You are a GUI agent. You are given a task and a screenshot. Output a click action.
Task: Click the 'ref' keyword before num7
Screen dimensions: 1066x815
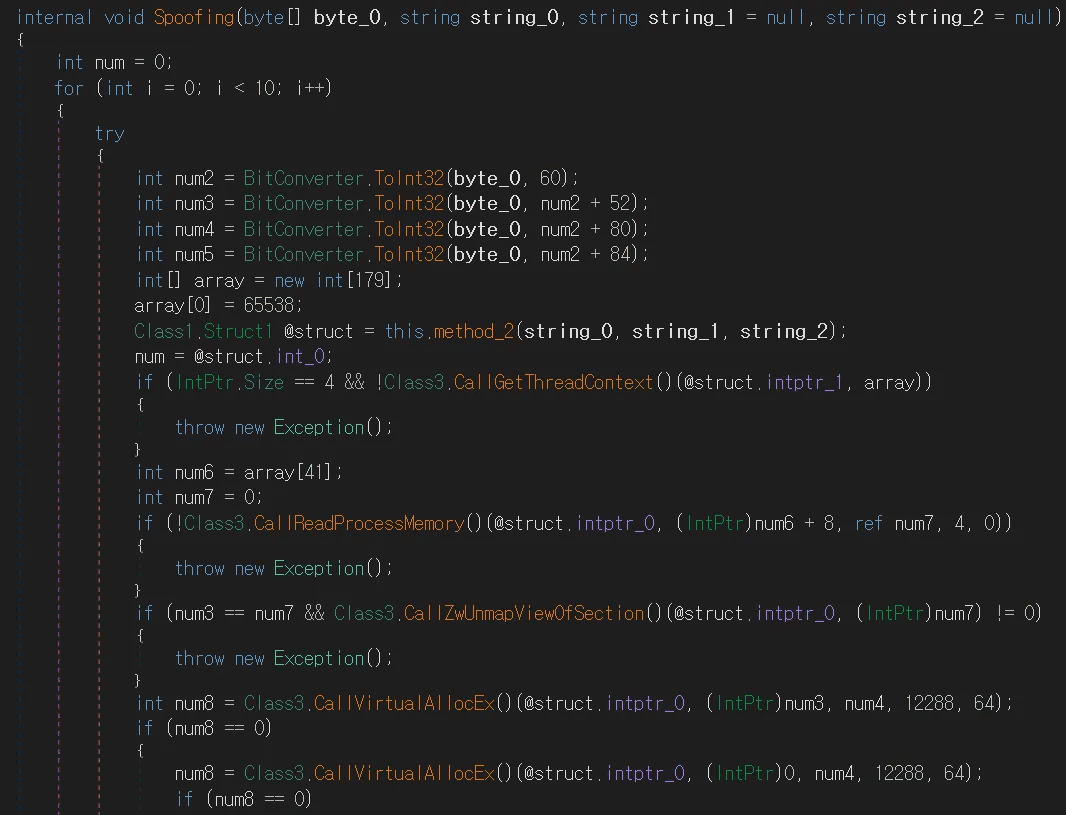point(869,523)
